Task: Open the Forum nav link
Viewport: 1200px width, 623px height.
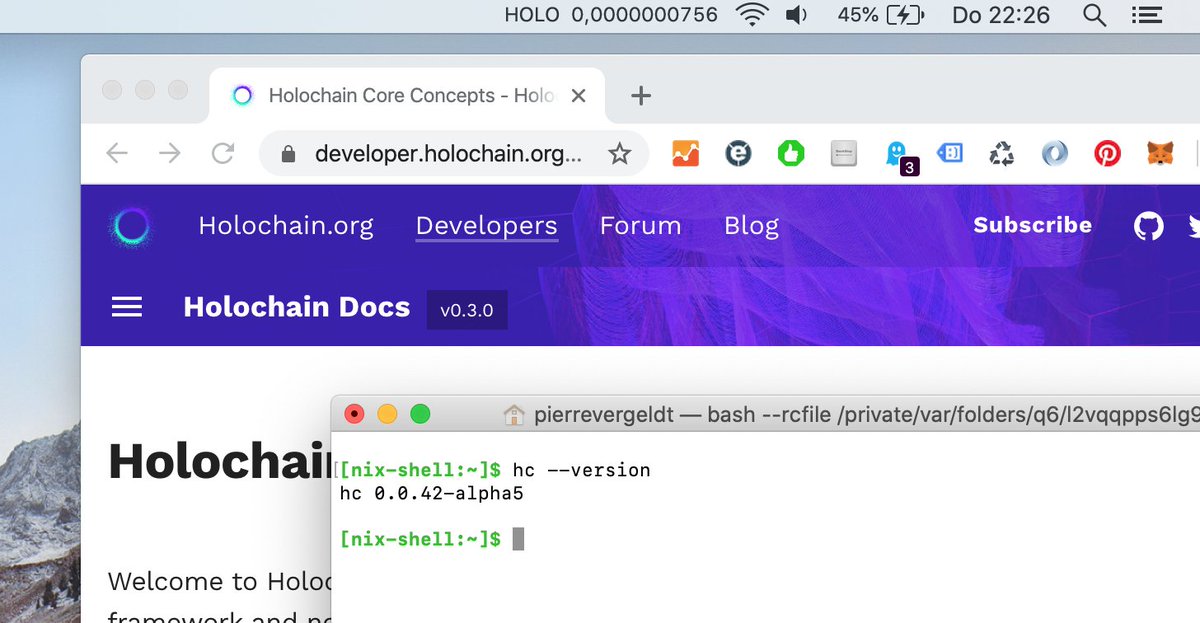Action: 641,226
